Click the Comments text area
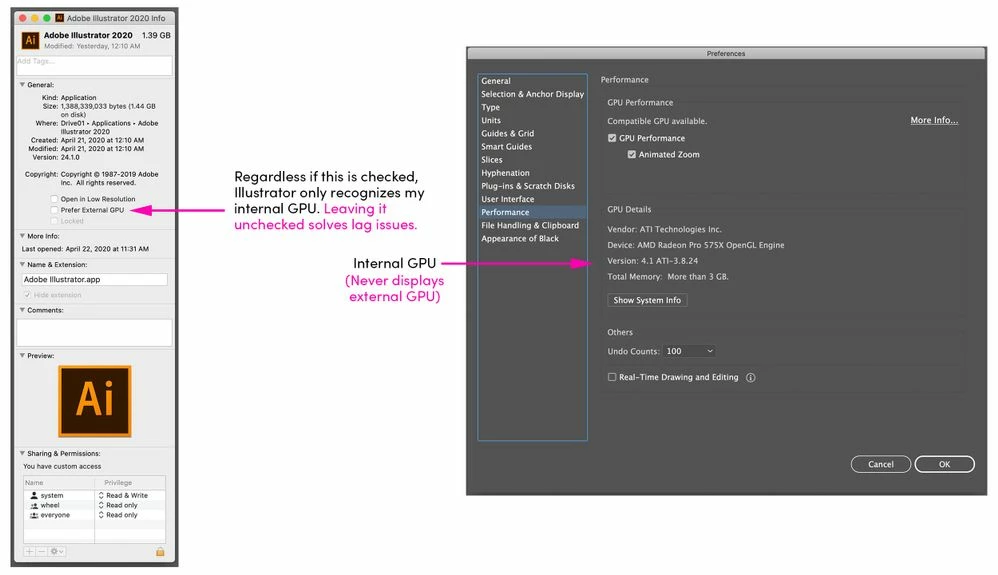Viewport: 998px width, 575px height. pyautogui.click(x=94, y=332)
